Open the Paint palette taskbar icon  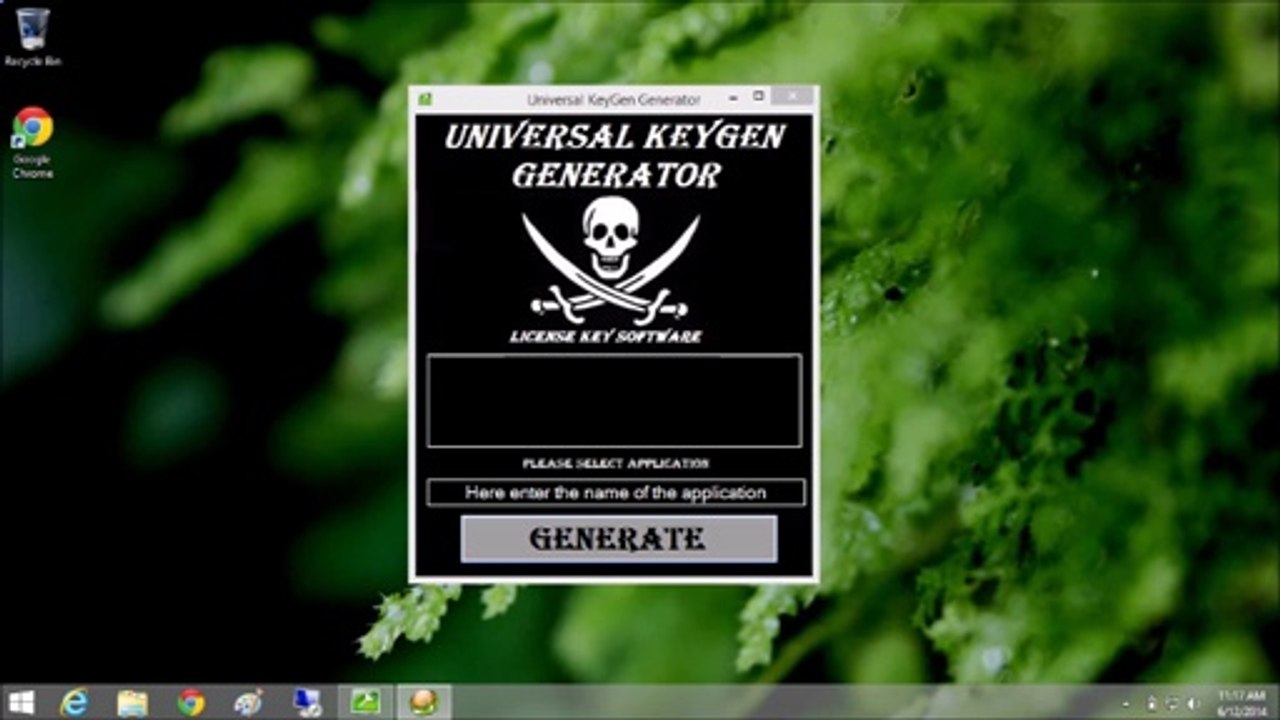click(248, 703)
